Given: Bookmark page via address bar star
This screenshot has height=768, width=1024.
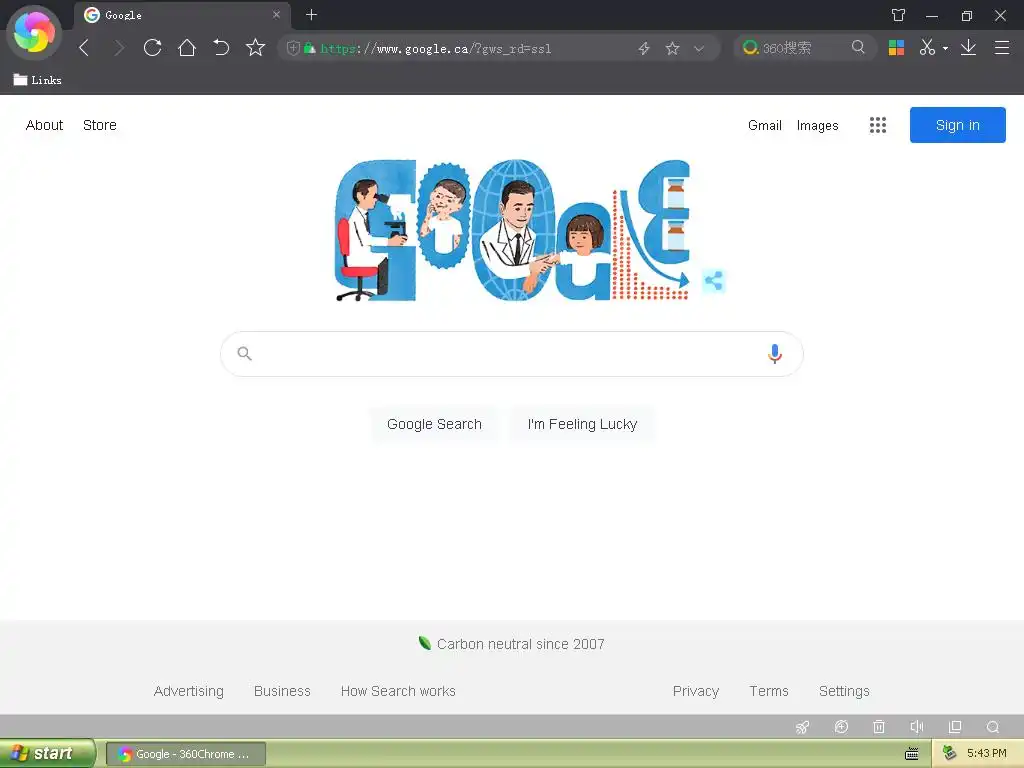Looking at the screenshot, I should [x=672, y=48].
